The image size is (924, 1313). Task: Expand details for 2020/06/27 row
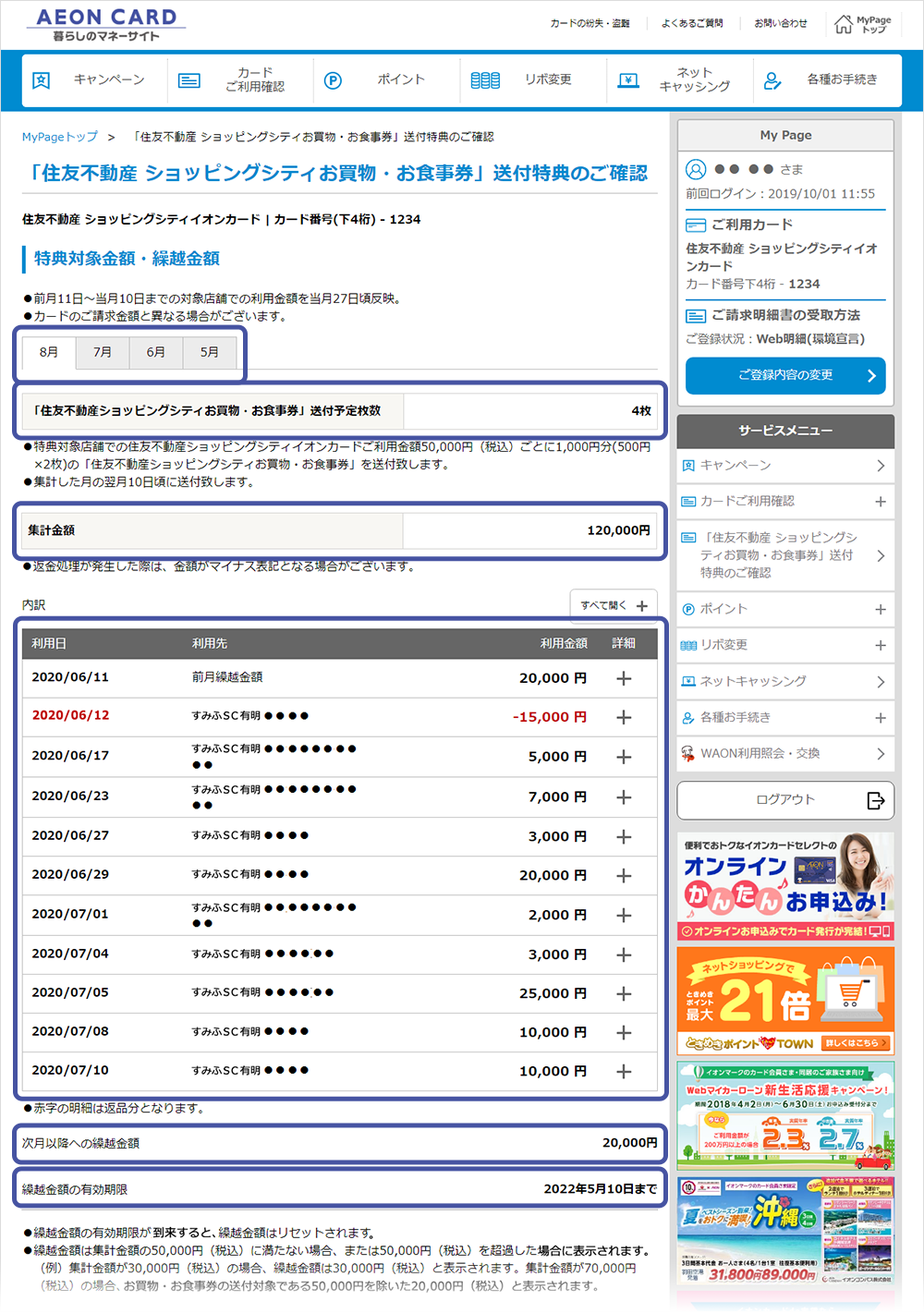(x=625, y=836)
